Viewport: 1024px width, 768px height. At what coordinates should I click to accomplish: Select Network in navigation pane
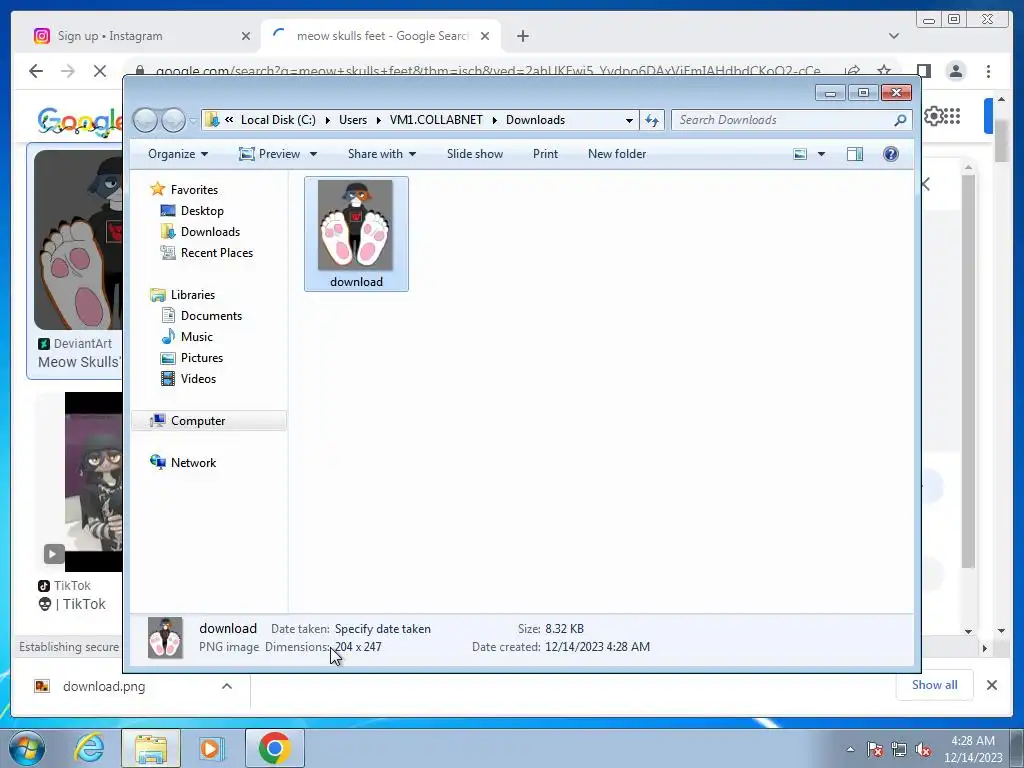[193, 462]
